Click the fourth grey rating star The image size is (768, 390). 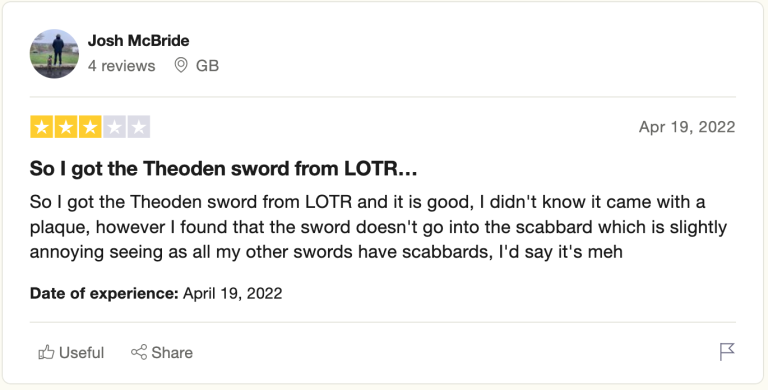coord(115,127)
